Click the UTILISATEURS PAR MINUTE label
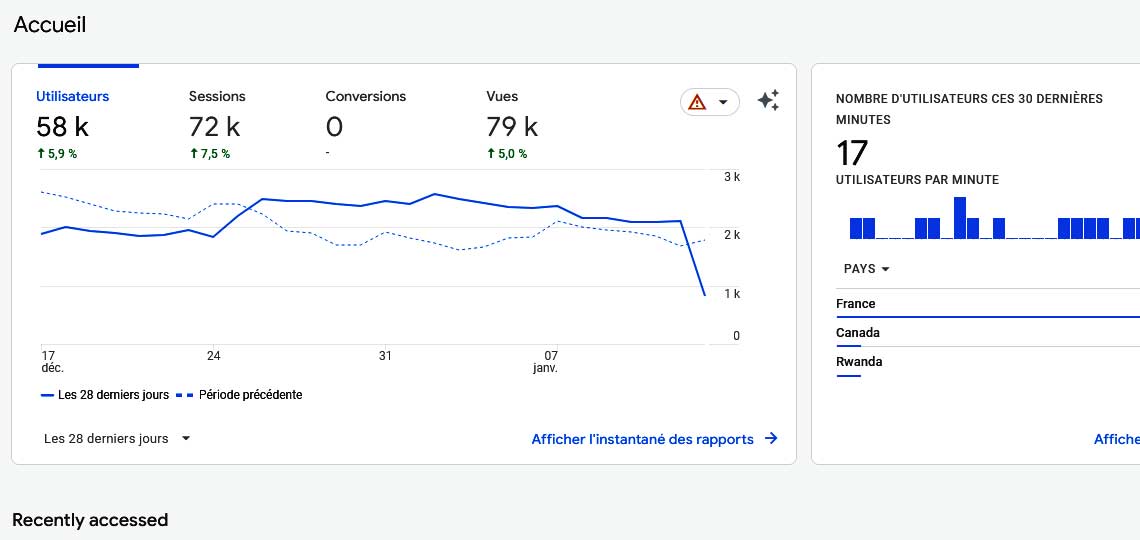Viewport: 1140px width, 540px height. point(918,180)
